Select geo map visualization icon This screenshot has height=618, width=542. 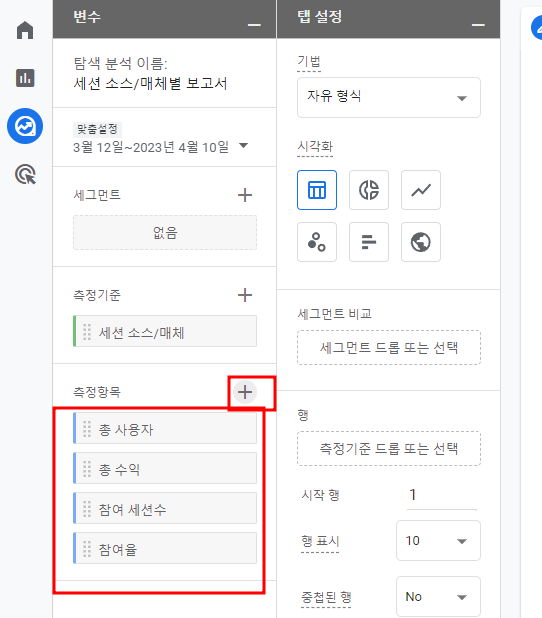[x=421, y=242]
